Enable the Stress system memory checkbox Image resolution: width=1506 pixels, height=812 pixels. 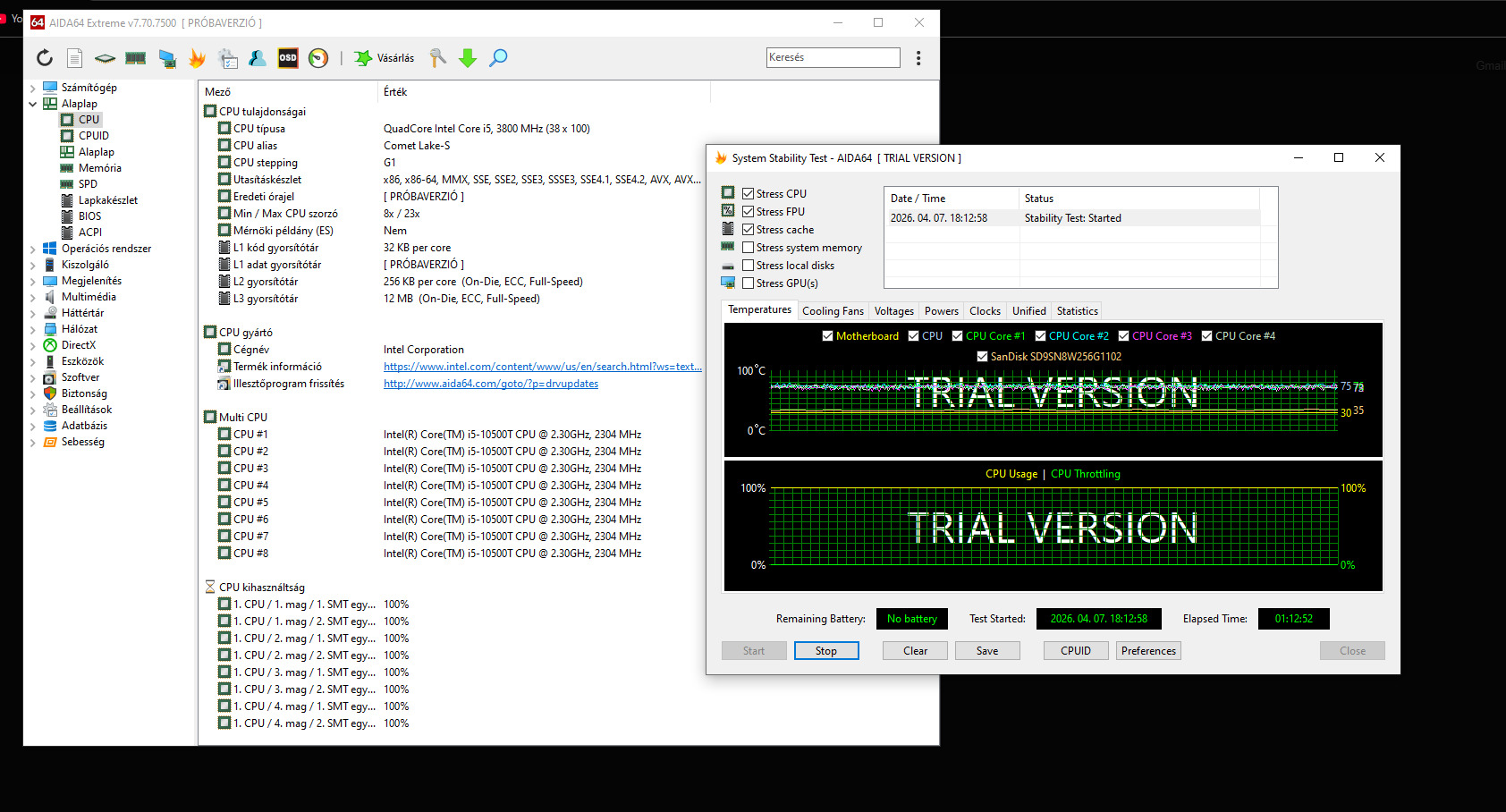coord(749,248)
